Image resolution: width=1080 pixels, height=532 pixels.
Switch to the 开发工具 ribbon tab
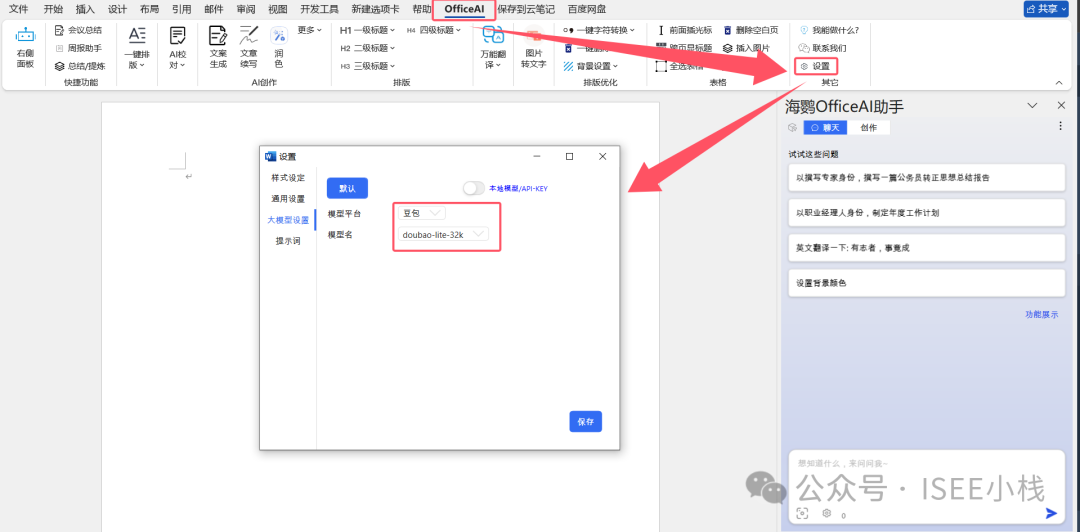(320, 10)
